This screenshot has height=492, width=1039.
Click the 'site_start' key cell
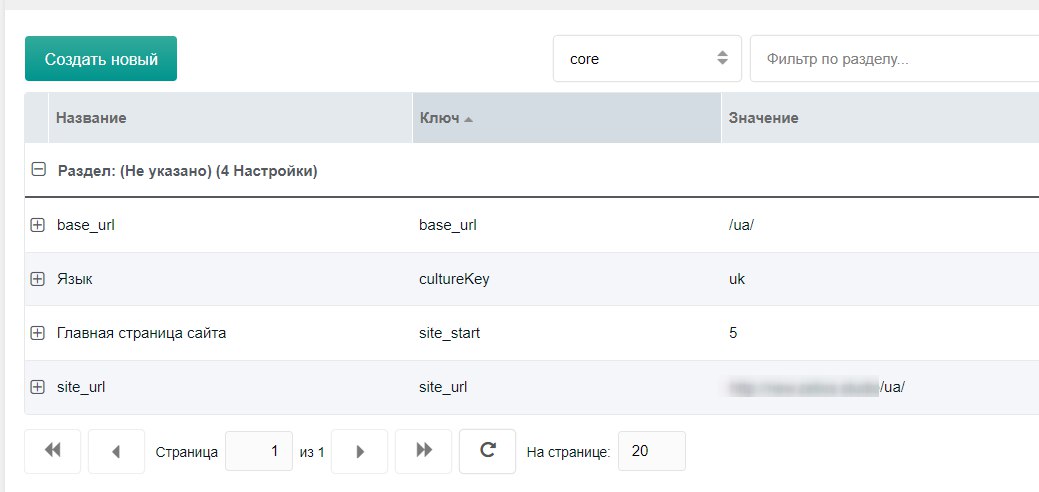(x=450, y=333)
